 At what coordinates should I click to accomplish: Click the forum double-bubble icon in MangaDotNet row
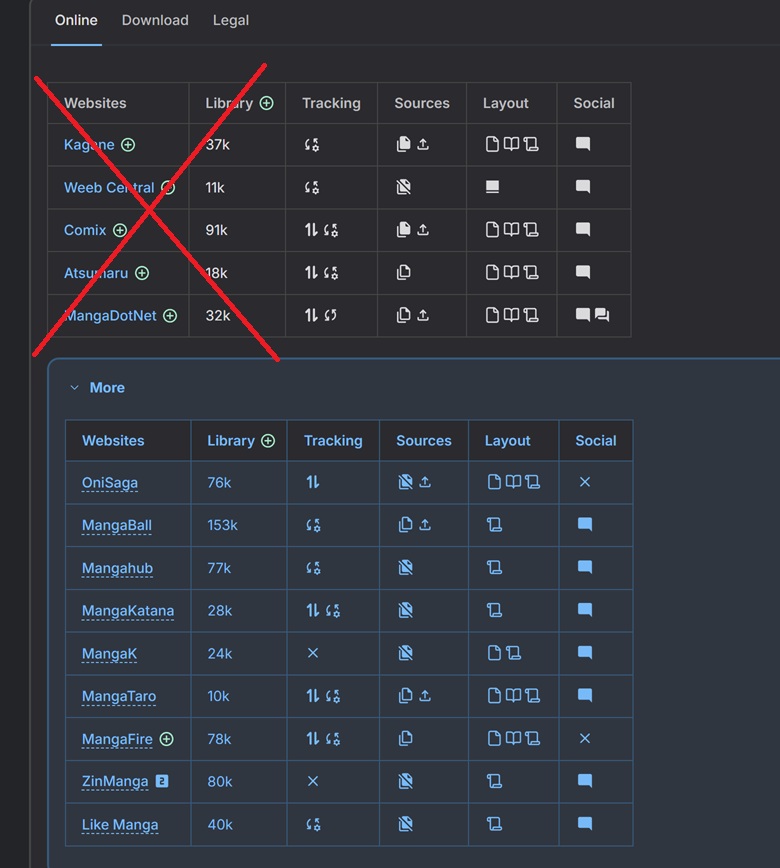click(x=602, y=315)
